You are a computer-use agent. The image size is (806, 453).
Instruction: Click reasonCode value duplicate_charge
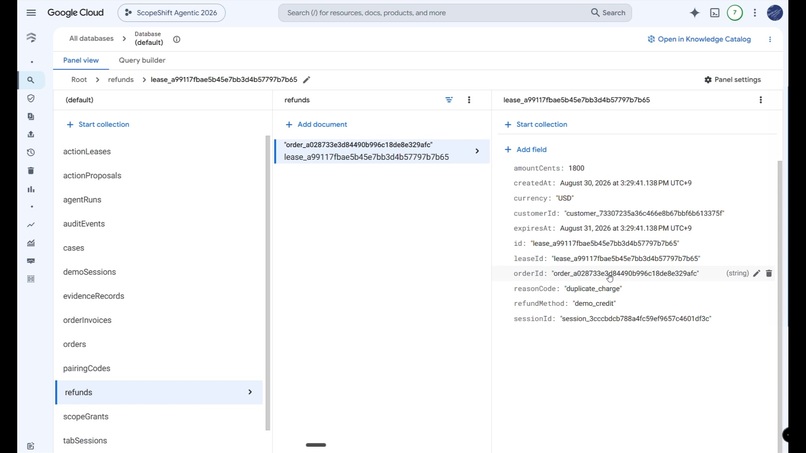click(593, 288)
